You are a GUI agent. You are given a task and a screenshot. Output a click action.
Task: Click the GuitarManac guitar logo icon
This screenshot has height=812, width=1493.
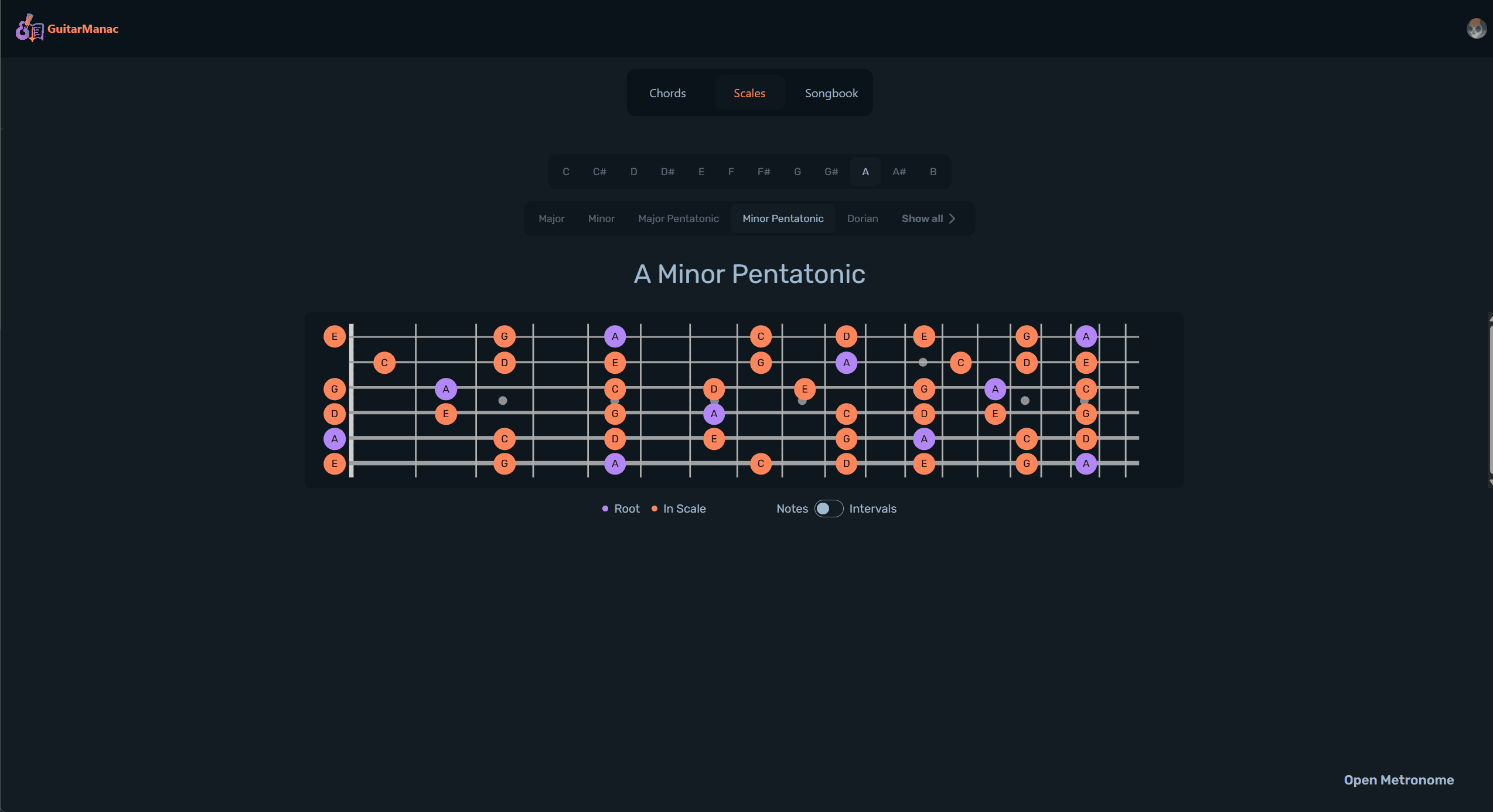pyautogui.click(x=29, y=28)
